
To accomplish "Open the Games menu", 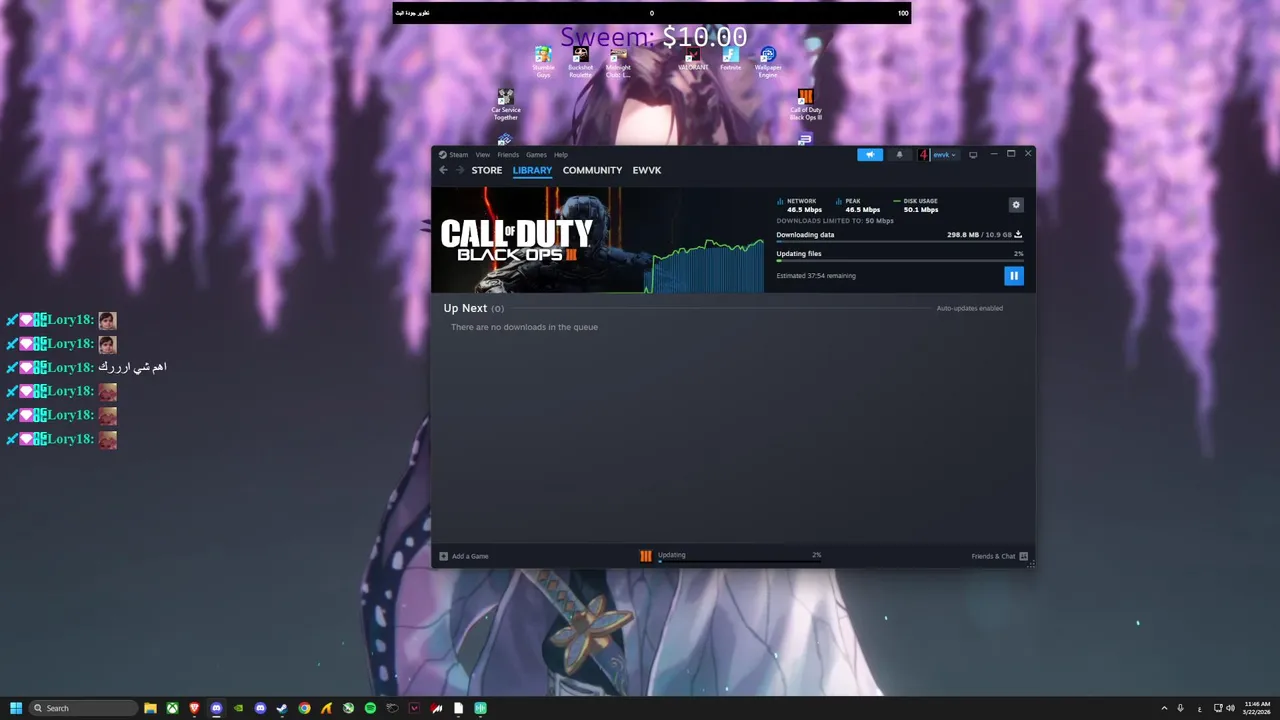I will [536, 155].
